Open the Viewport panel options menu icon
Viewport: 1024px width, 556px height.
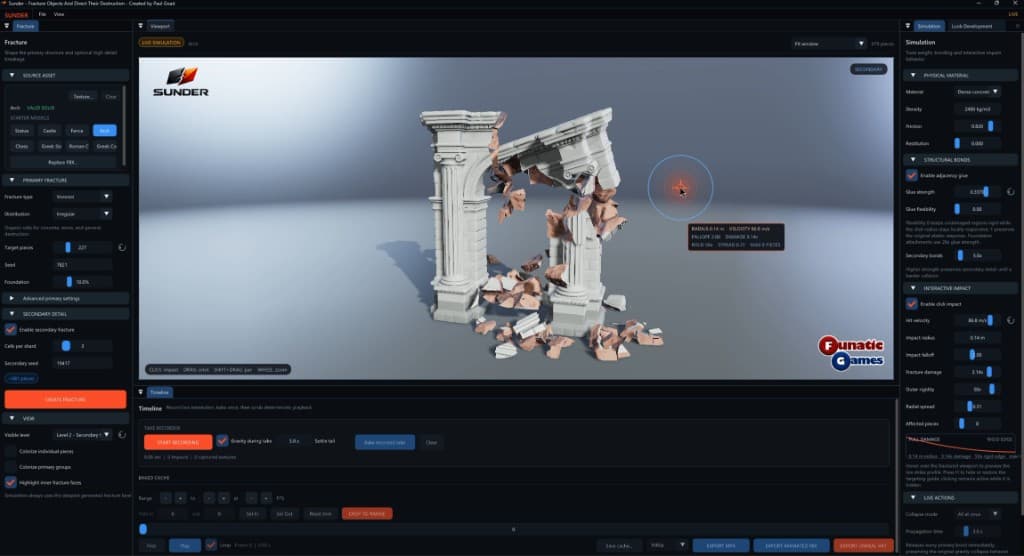tap(140, 26)
